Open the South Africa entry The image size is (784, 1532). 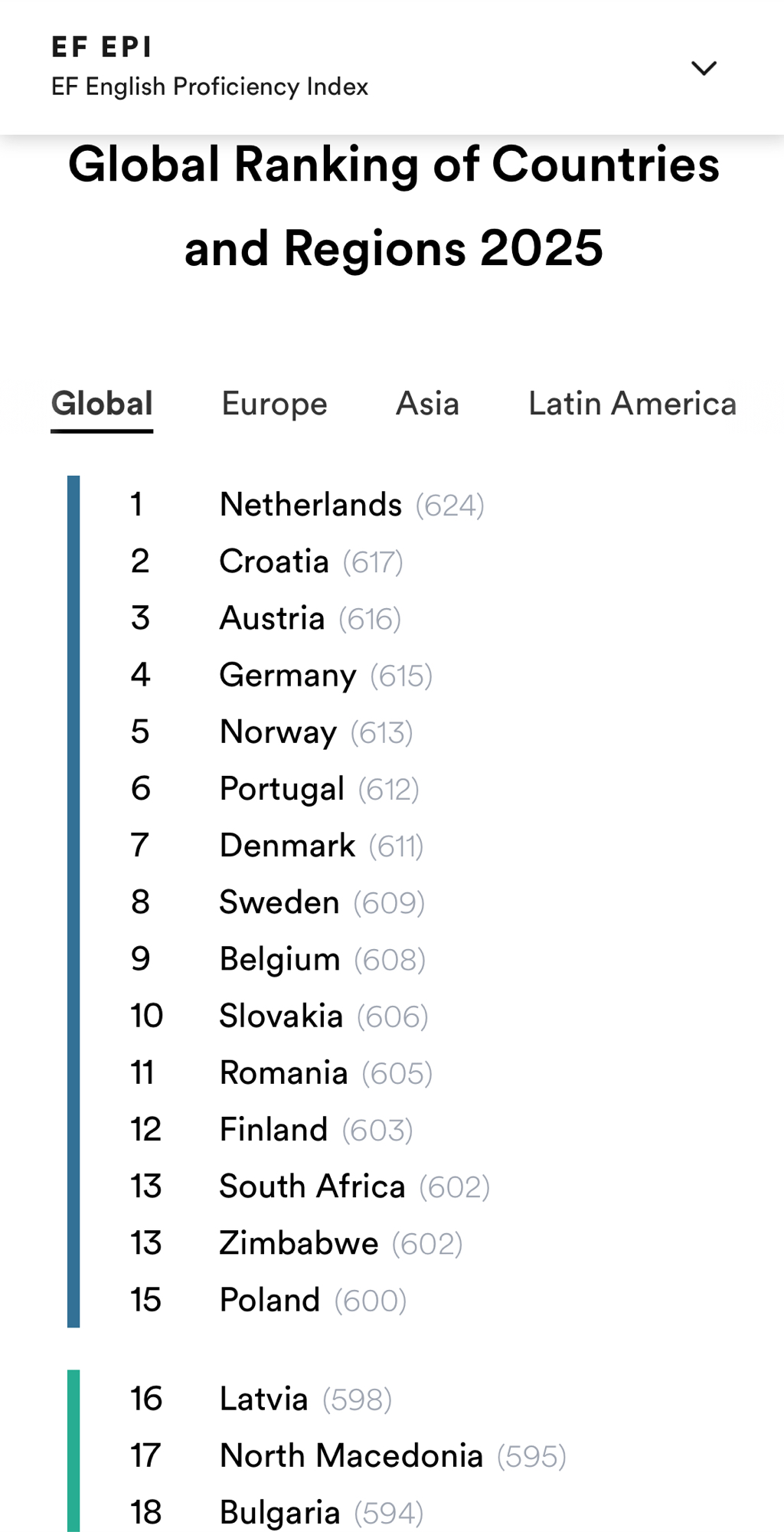click(x=312, y=1187)
